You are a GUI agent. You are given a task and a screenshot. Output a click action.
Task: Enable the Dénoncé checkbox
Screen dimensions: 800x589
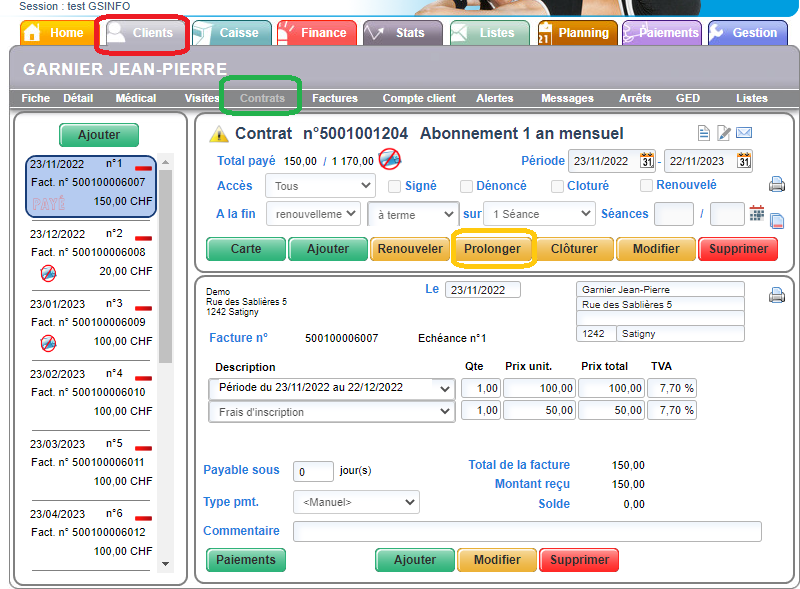(467, 186)
